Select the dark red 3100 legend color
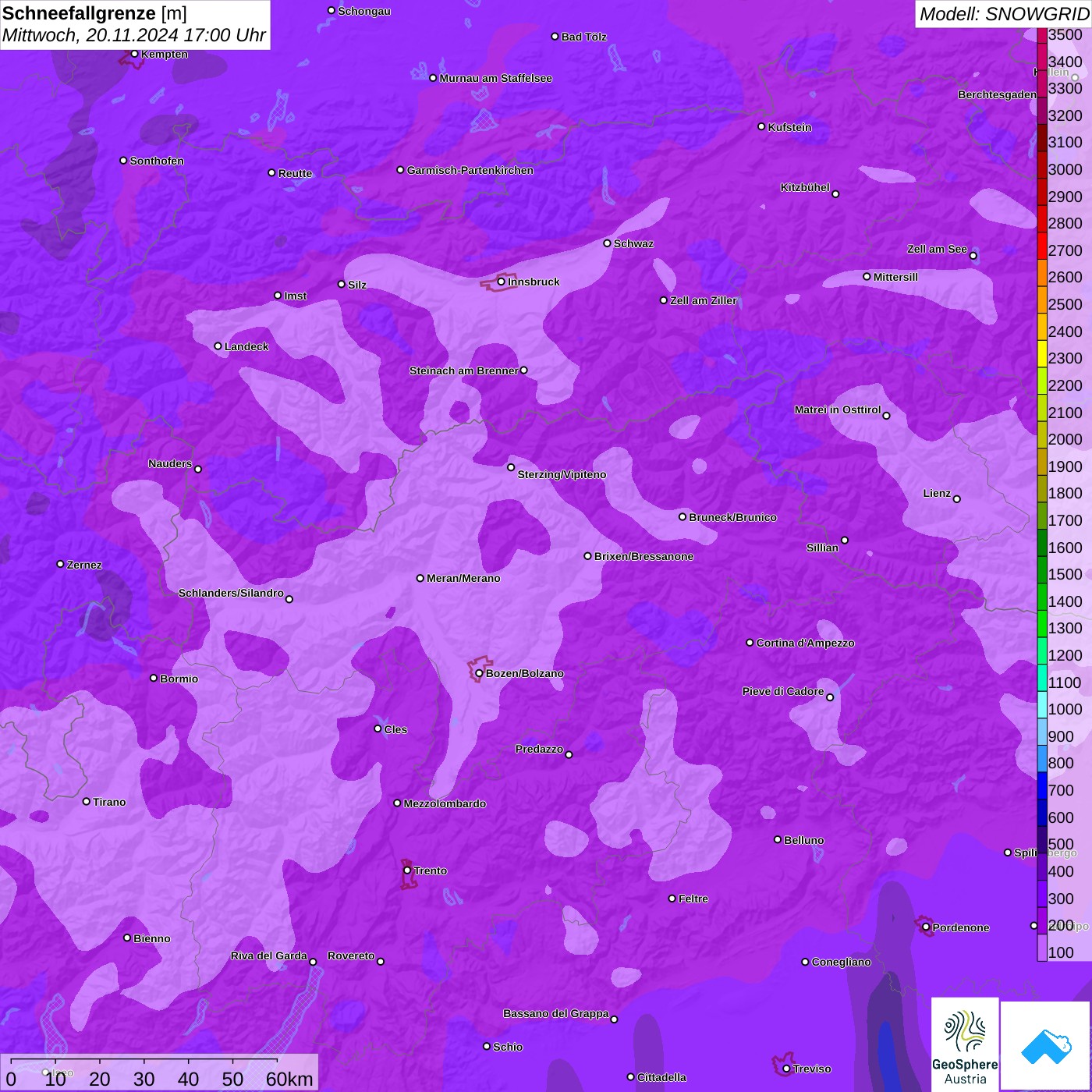 point(1042,137)
